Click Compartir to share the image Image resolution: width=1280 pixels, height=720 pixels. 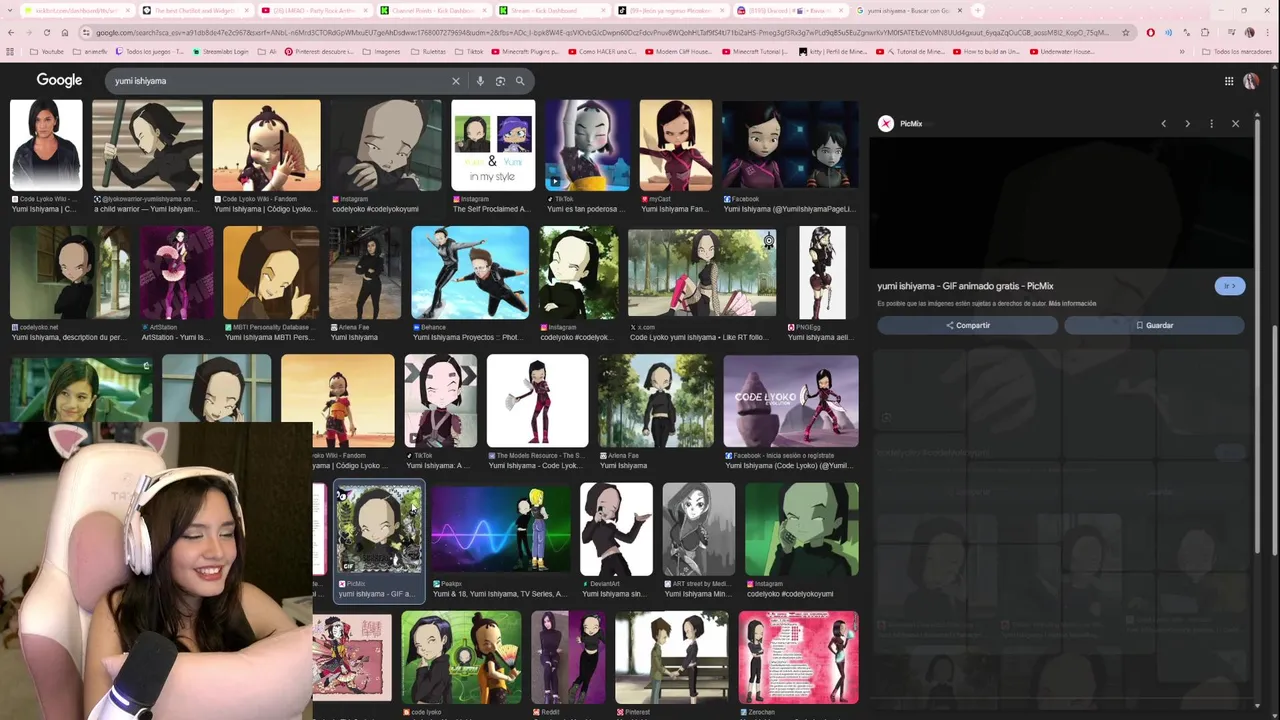[x=967, y=325]
